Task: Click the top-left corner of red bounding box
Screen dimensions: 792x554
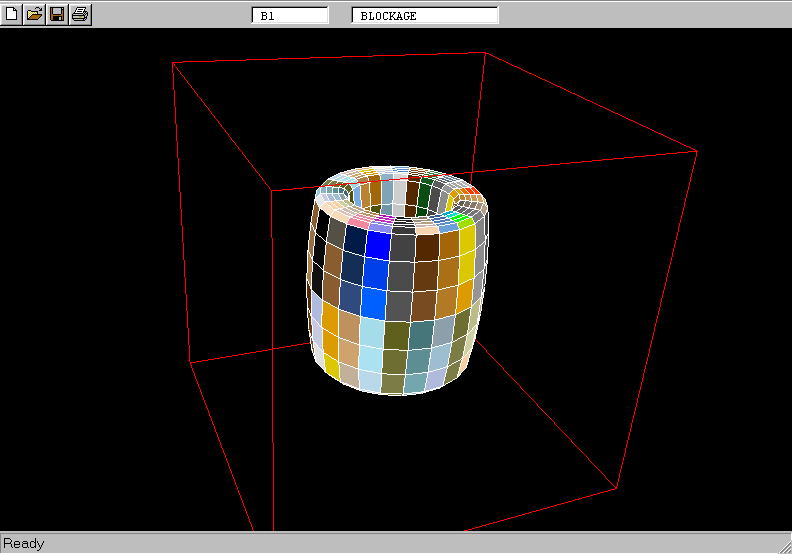Action: tap(173, 63)
